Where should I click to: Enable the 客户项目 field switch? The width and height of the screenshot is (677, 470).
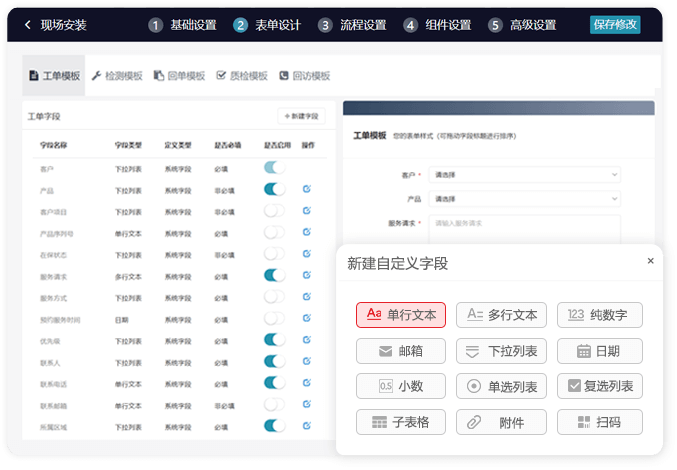tap(275, 211)
